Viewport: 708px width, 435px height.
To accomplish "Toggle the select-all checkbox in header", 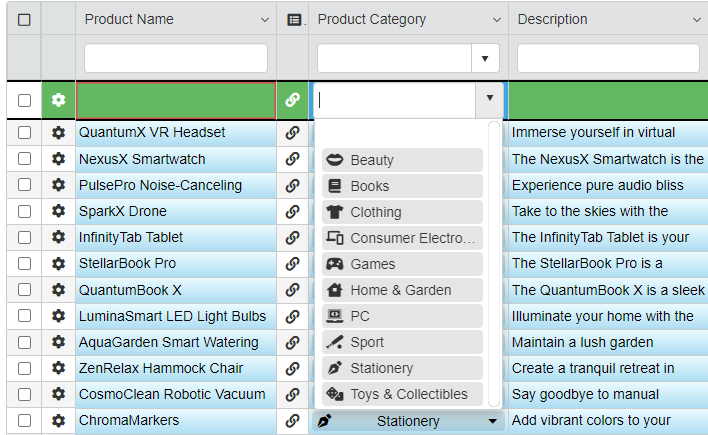I will (25, 20).
